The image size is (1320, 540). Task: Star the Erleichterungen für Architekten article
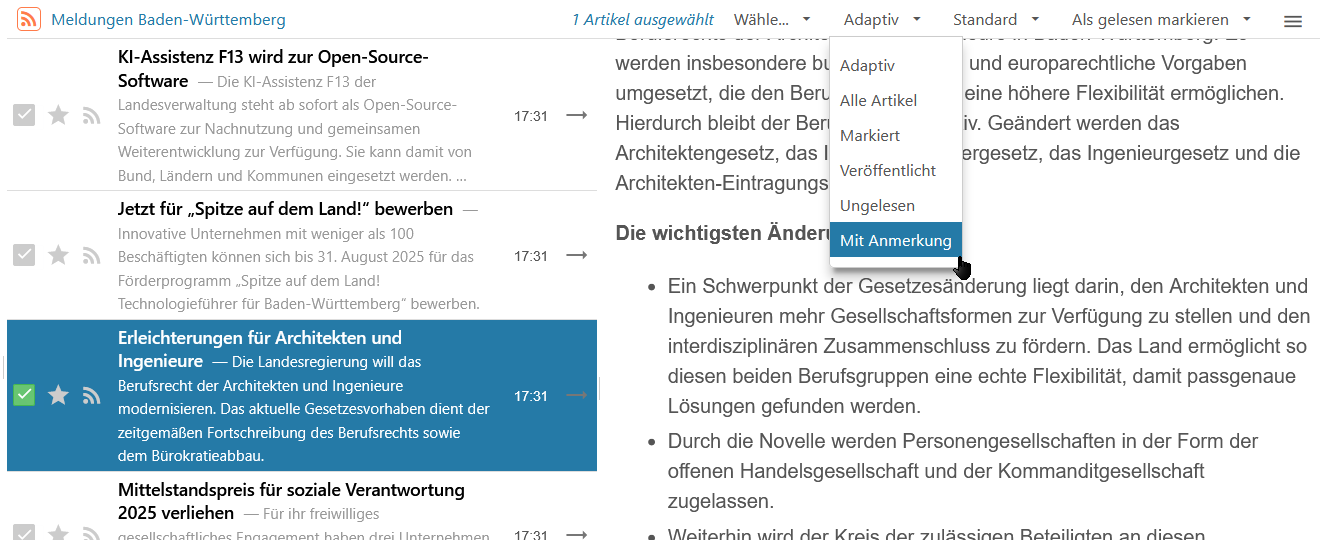[58, 396]
